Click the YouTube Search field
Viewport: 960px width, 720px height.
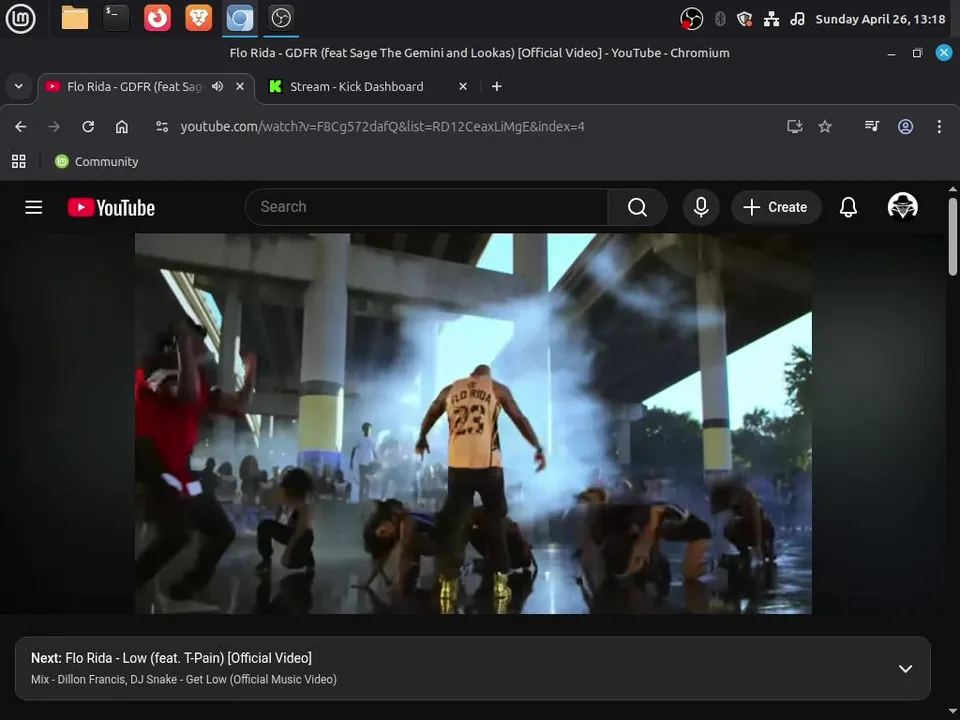pos(426,207)
